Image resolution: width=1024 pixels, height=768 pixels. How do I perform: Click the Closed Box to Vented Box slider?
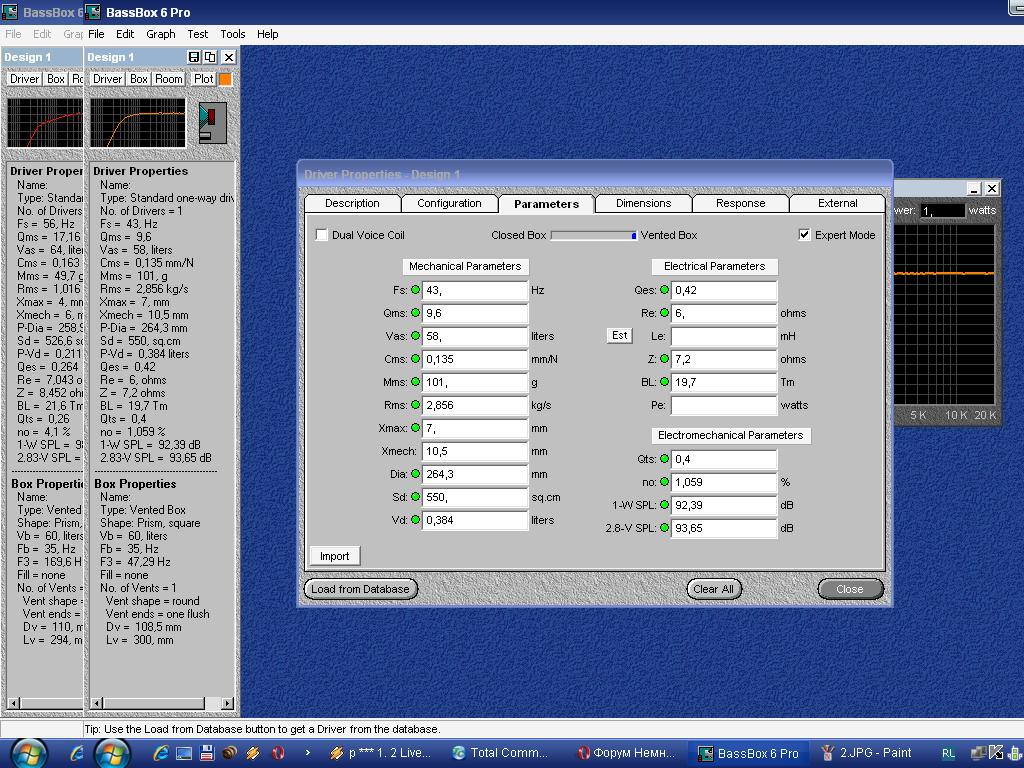pyautogui.click(x=594, y=235)
